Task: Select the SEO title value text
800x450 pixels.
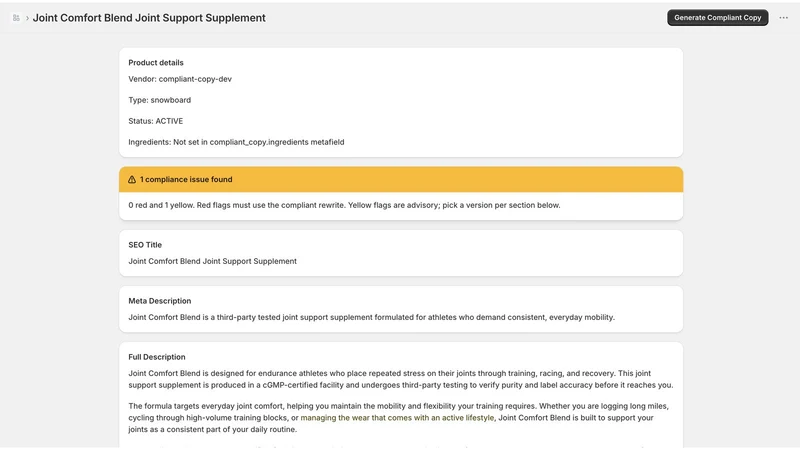Action: click(212, 261)
